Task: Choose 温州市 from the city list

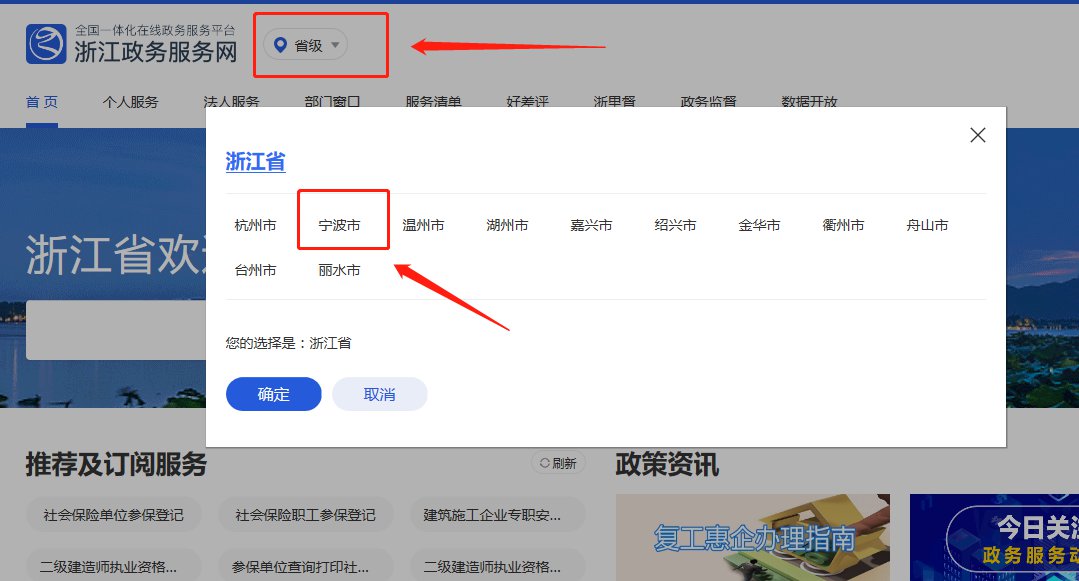Action: coord(423,226)
